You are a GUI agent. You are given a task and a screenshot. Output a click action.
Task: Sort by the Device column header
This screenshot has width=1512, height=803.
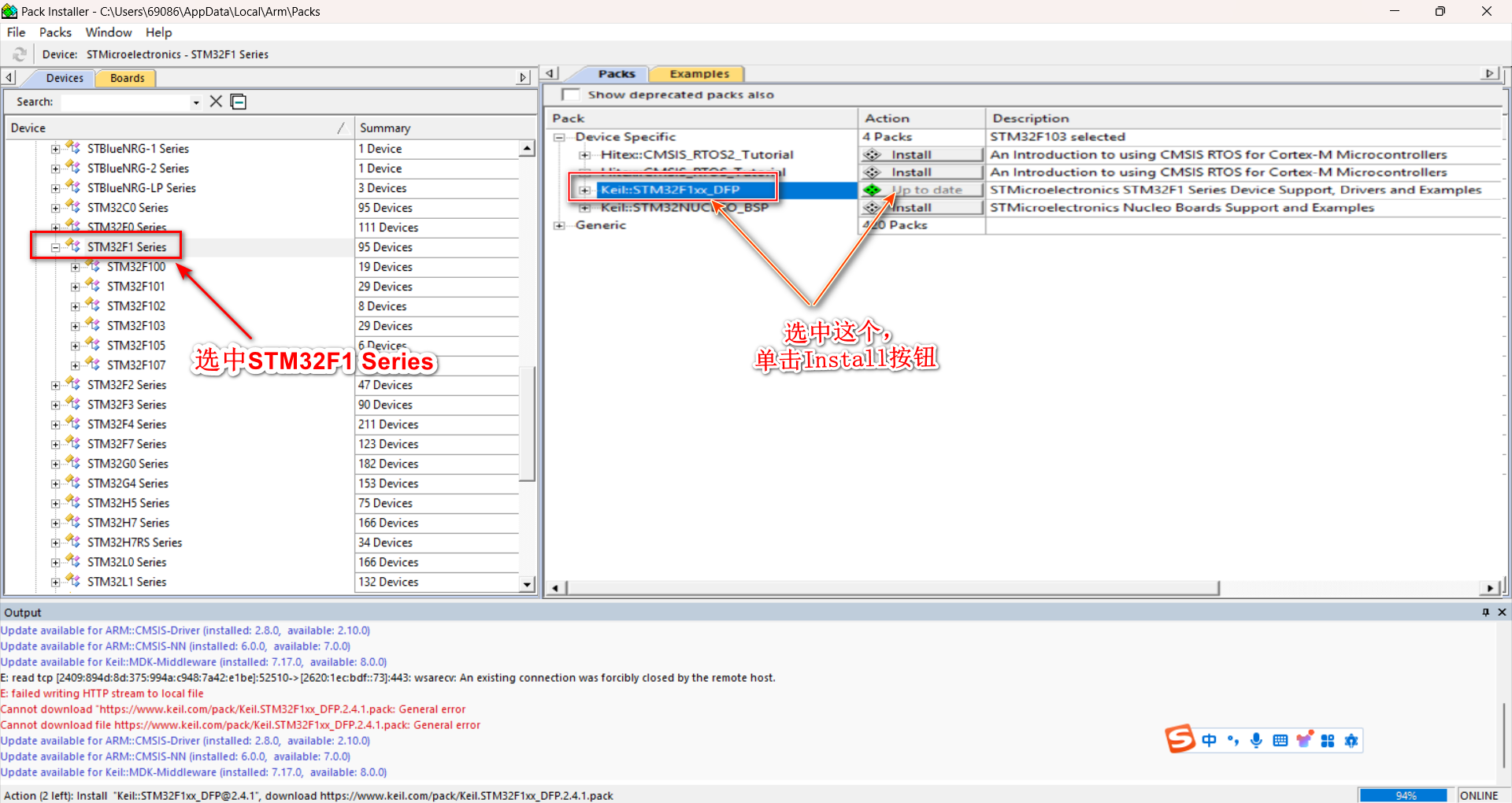tap(180, 128)
